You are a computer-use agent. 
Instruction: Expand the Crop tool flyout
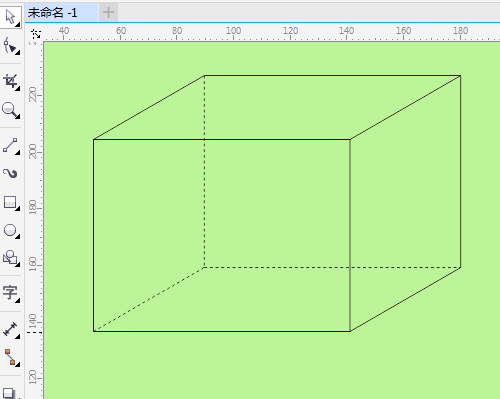18,89
